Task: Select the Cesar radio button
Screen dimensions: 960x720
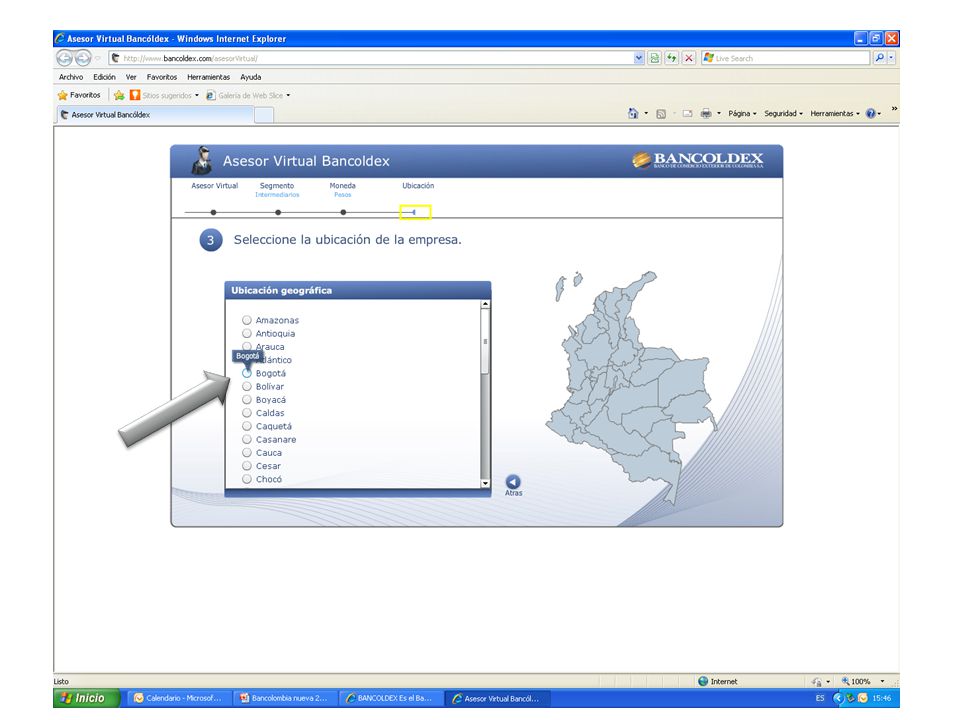Action: pos(247,466)
